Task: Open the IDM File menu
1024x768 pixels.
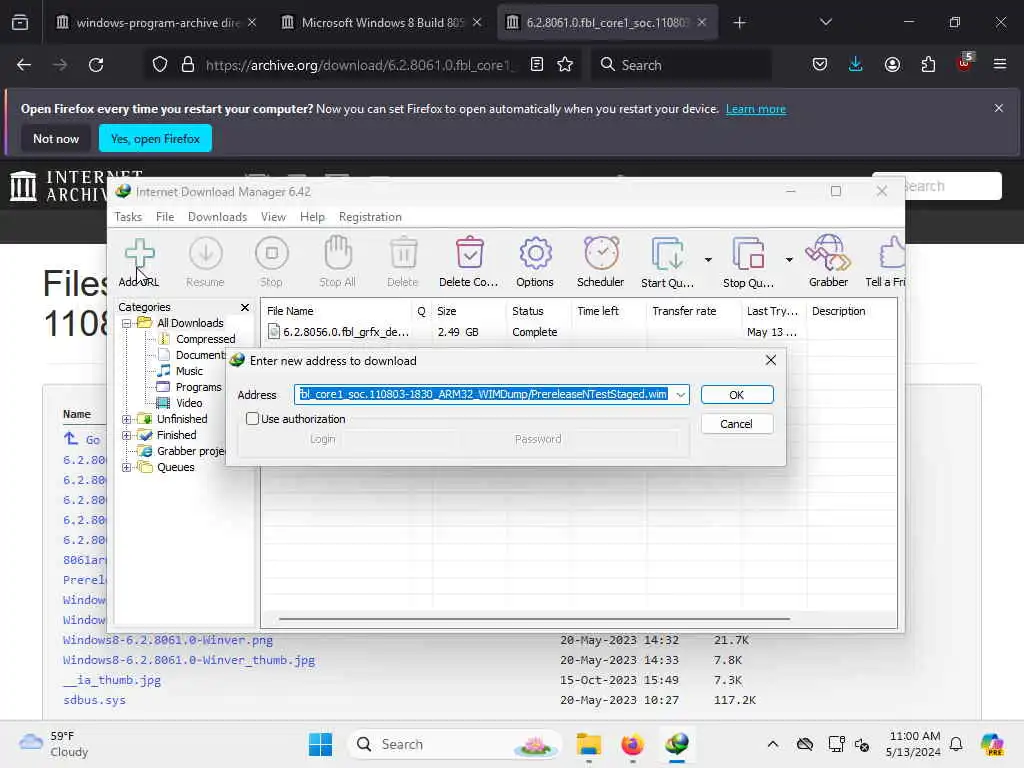Action: point(165,217)
